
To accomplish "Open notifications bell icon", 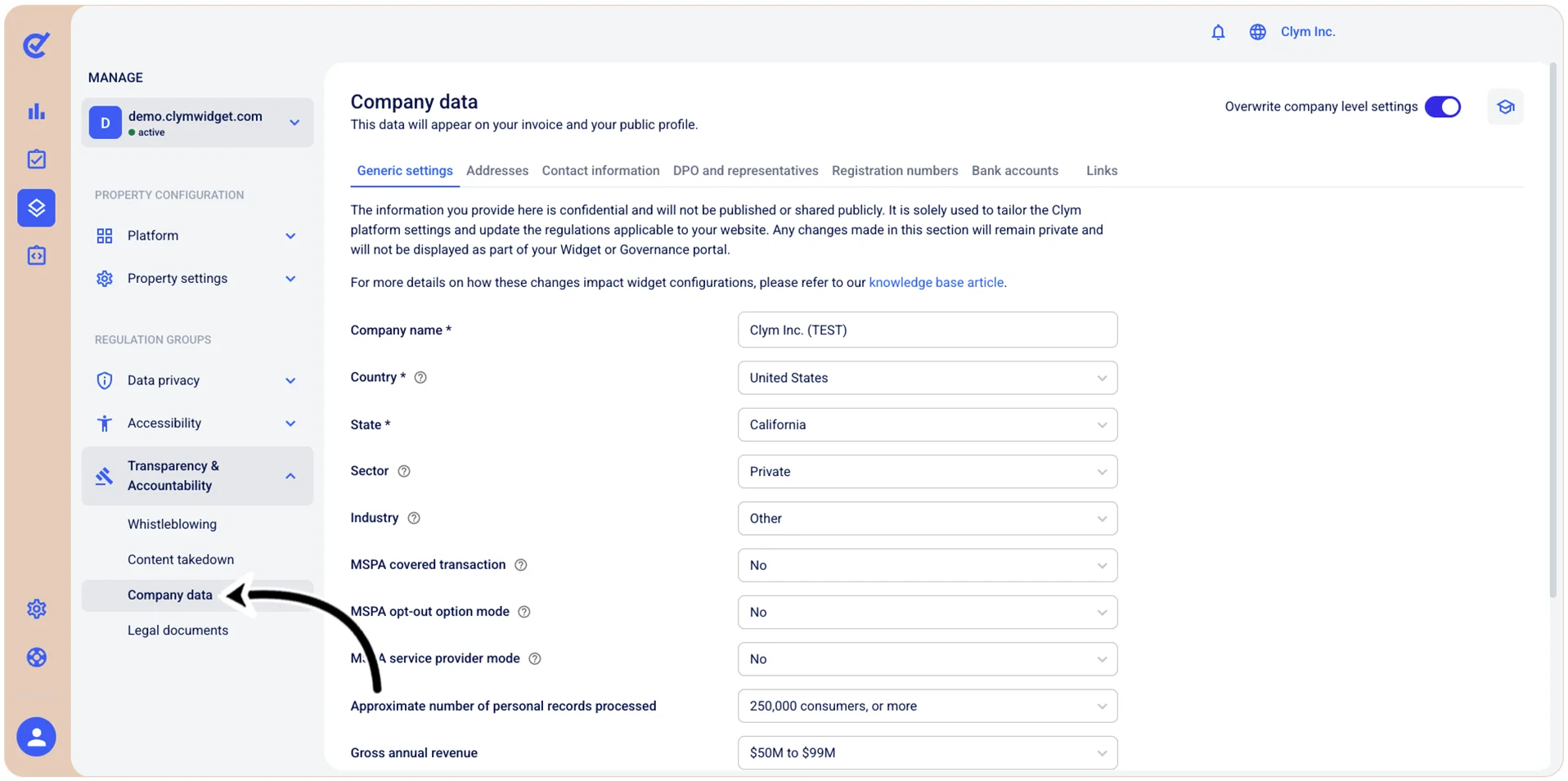I will tap(1218, 32).
